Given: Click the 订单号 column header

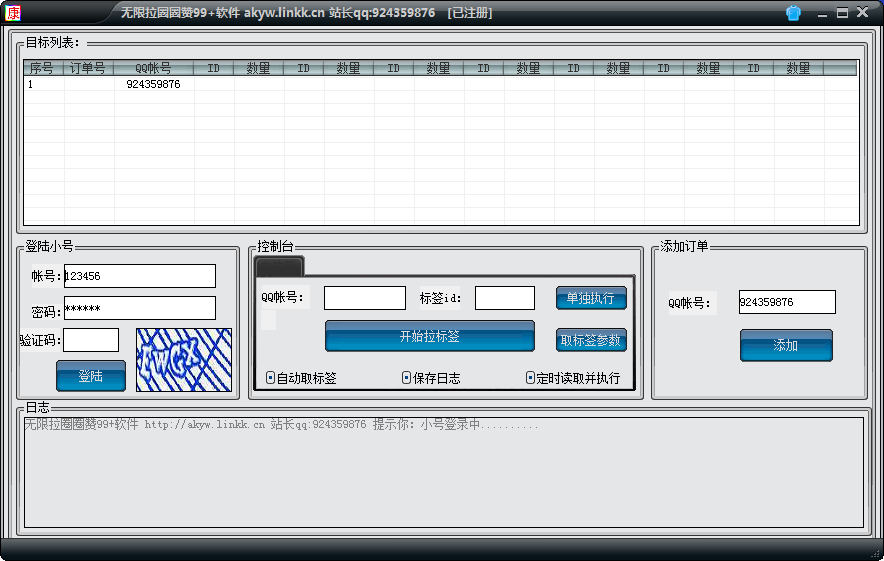Looking at the screenshot, I should pyautogui.click(x=88, y=68).
